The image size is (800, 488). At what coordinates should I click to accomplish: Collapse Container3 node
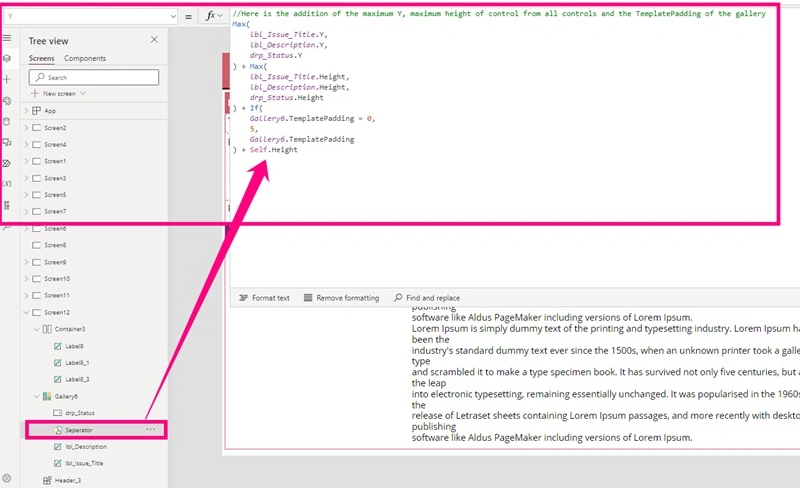[36, 329]
